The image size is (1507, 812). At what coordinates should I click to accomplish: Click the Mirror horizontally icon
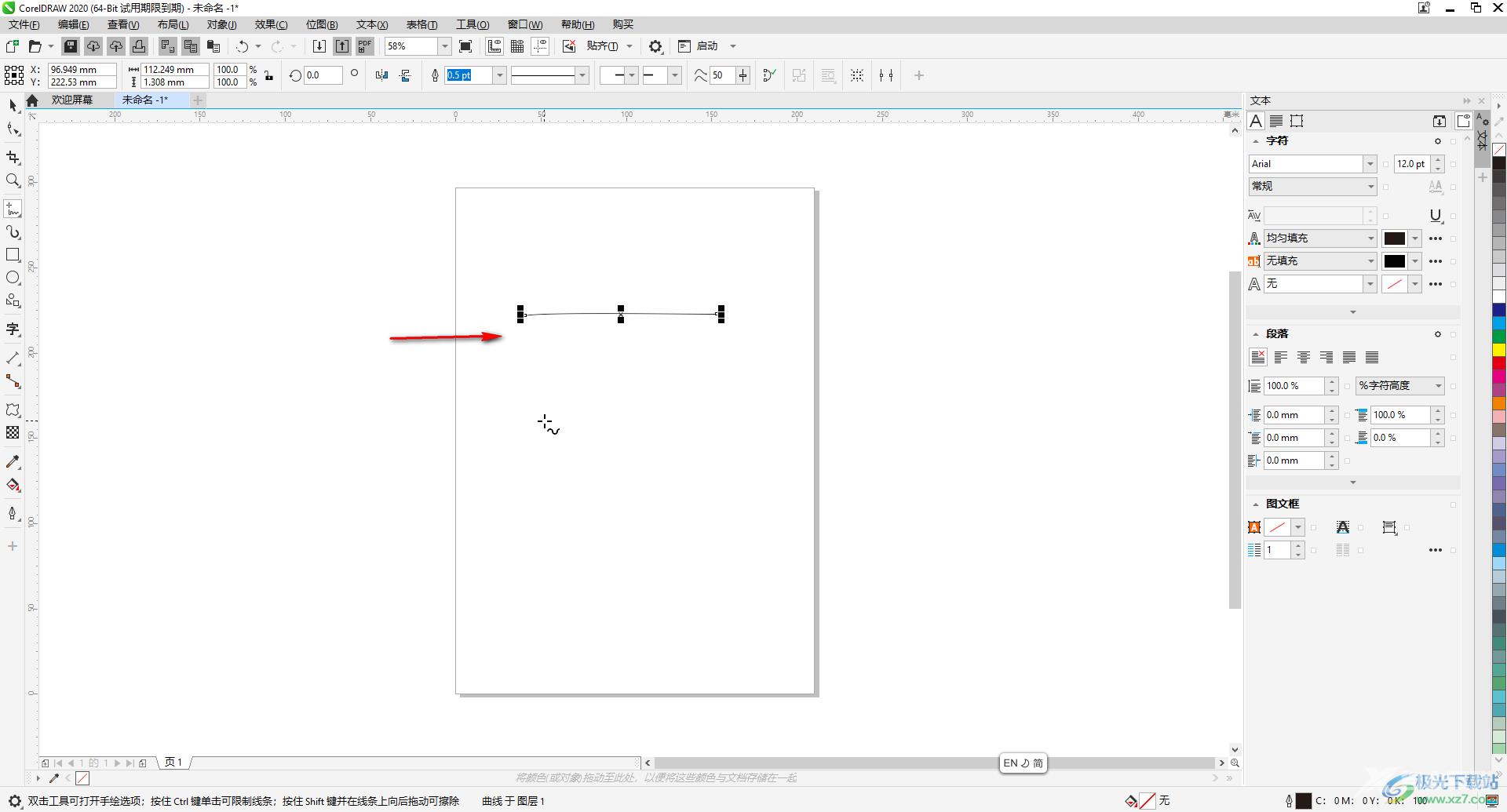coord(381,75)
